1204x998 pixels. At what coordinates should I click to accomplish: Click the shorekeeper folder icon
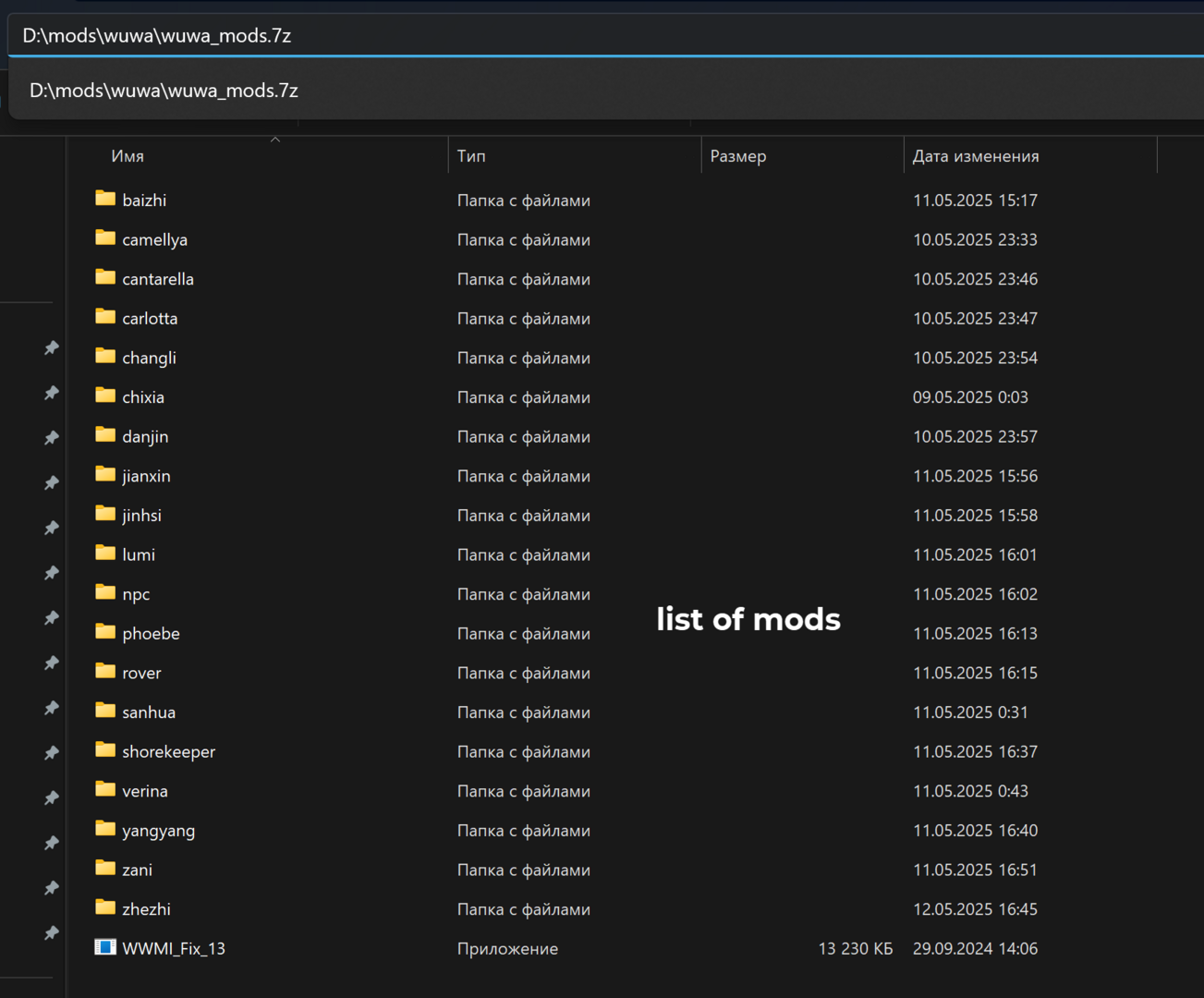tap(105, 750)
